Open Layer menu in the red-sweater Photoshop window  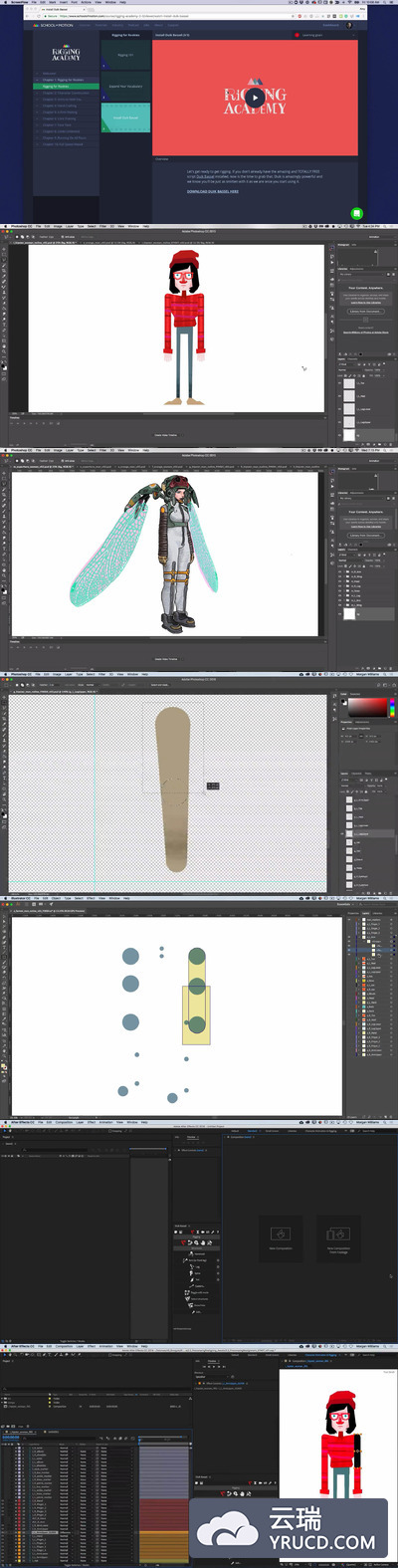68,227
